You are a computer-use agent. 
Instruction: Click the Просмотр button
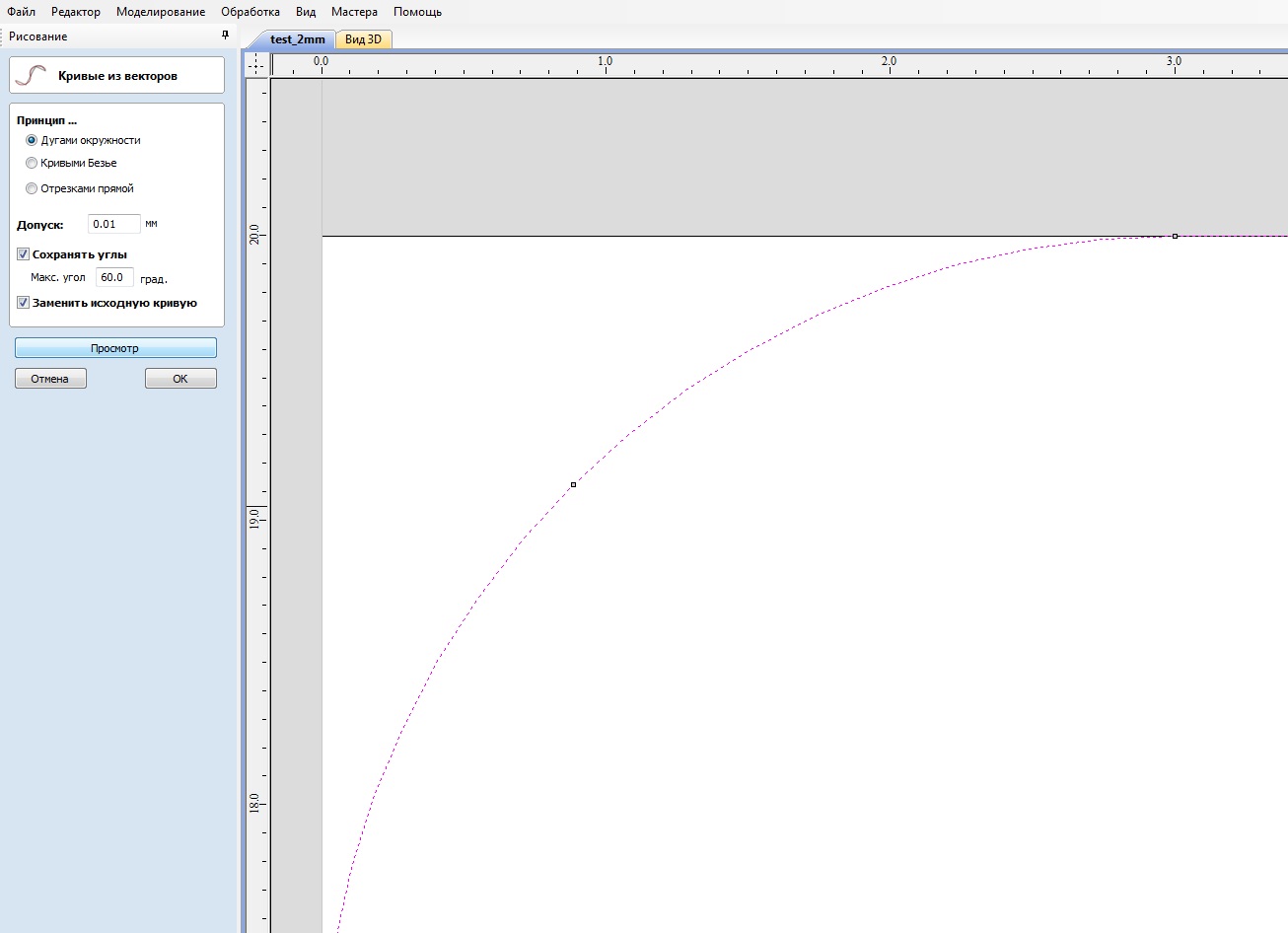[x=115, y=348]
